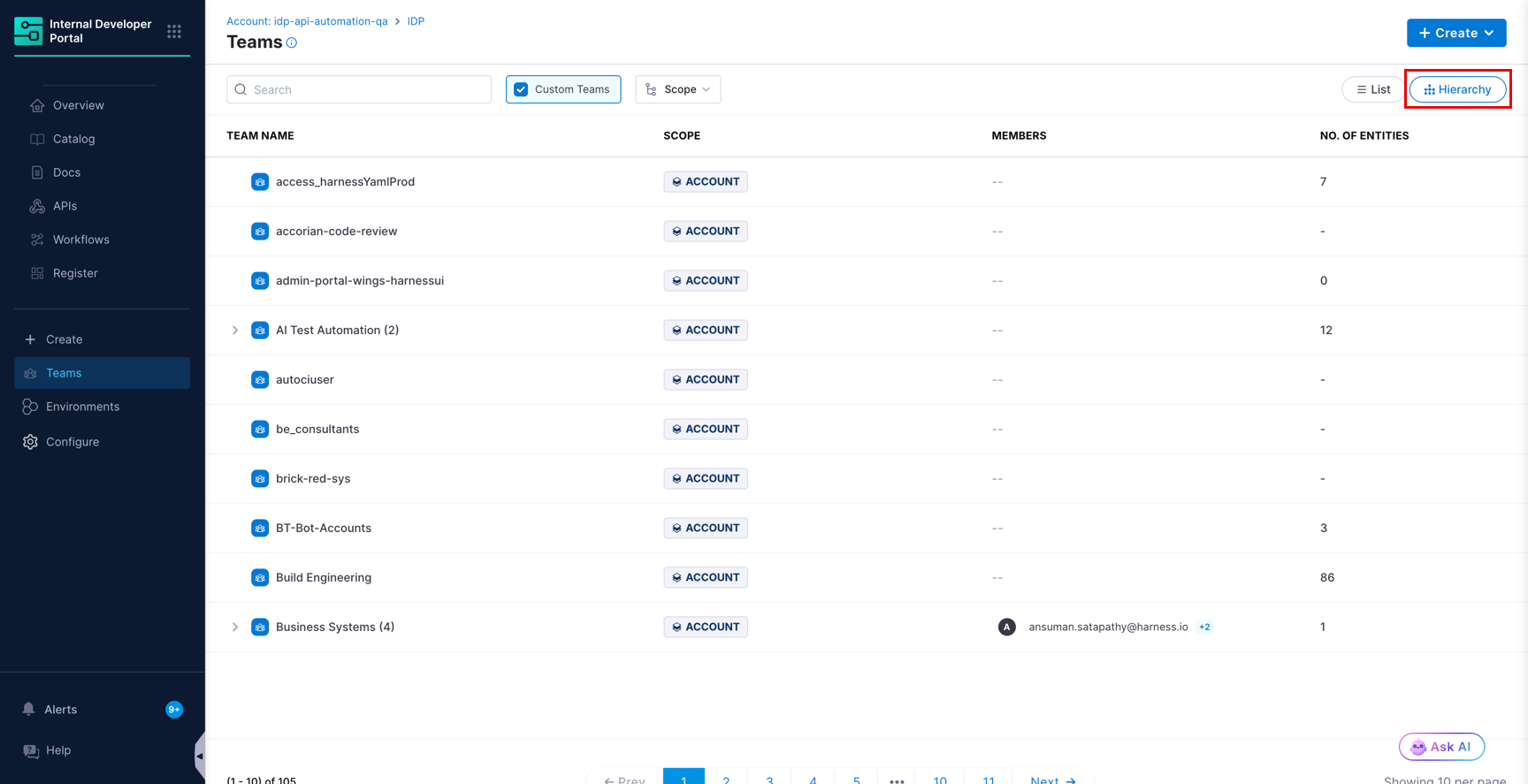Image resolution: width=1528 pixels, height=784 pixels.
Task: Click the Overview home icon in sidebar
Action: tap(37, 105)
